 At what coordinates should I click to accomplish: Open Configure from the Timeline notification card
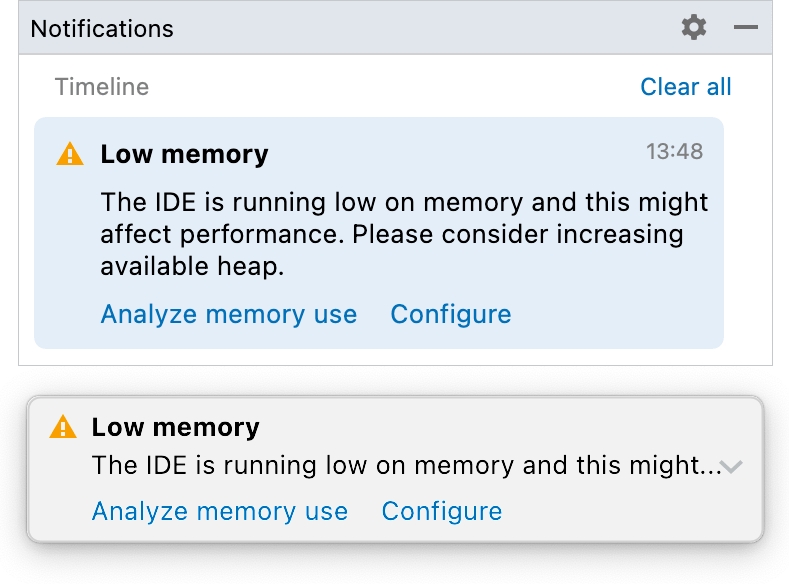[451, 314]
